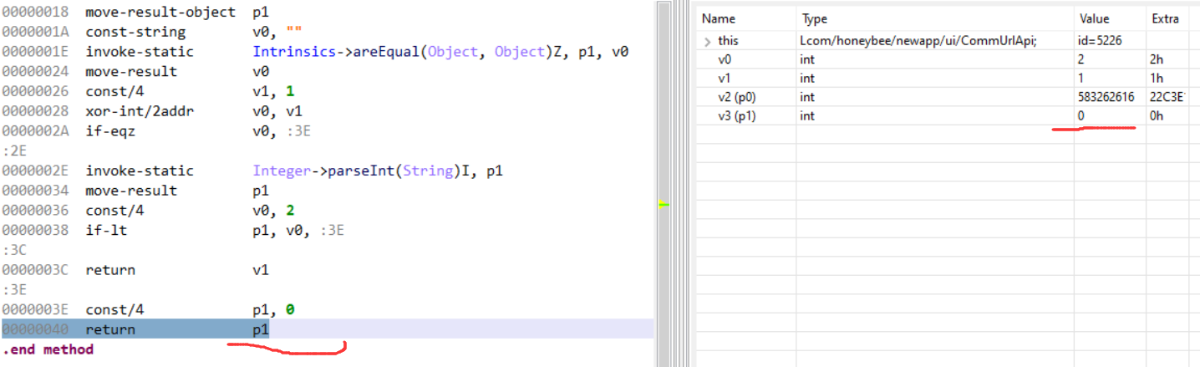Click the :2E label line
1200x367 pixels.
(x=14, y=150)
